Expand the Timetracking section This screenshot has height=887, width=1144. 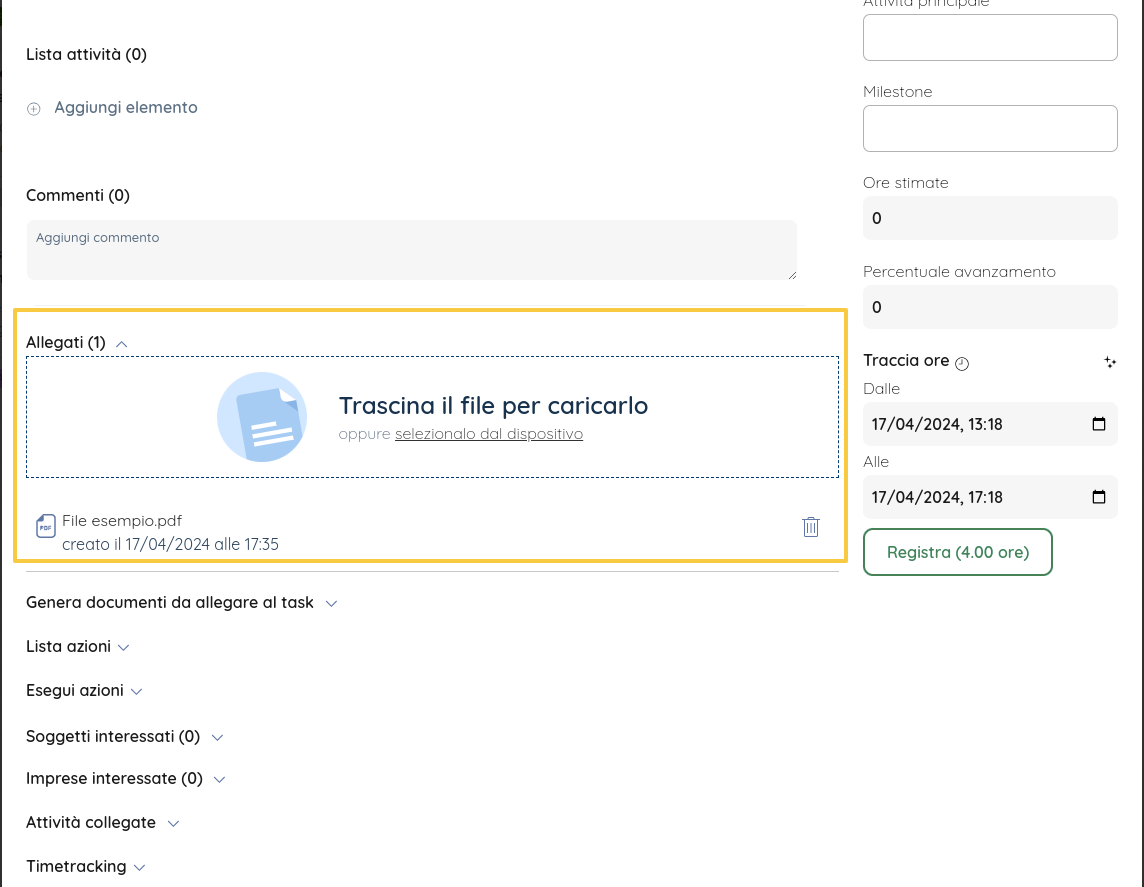(x=140, y=868)
